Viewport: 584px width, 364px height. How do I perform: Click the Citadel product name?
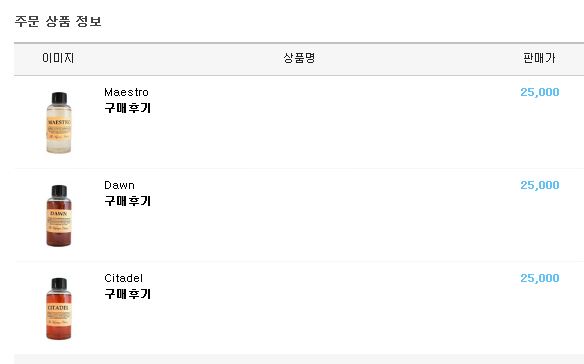point(123,278)
